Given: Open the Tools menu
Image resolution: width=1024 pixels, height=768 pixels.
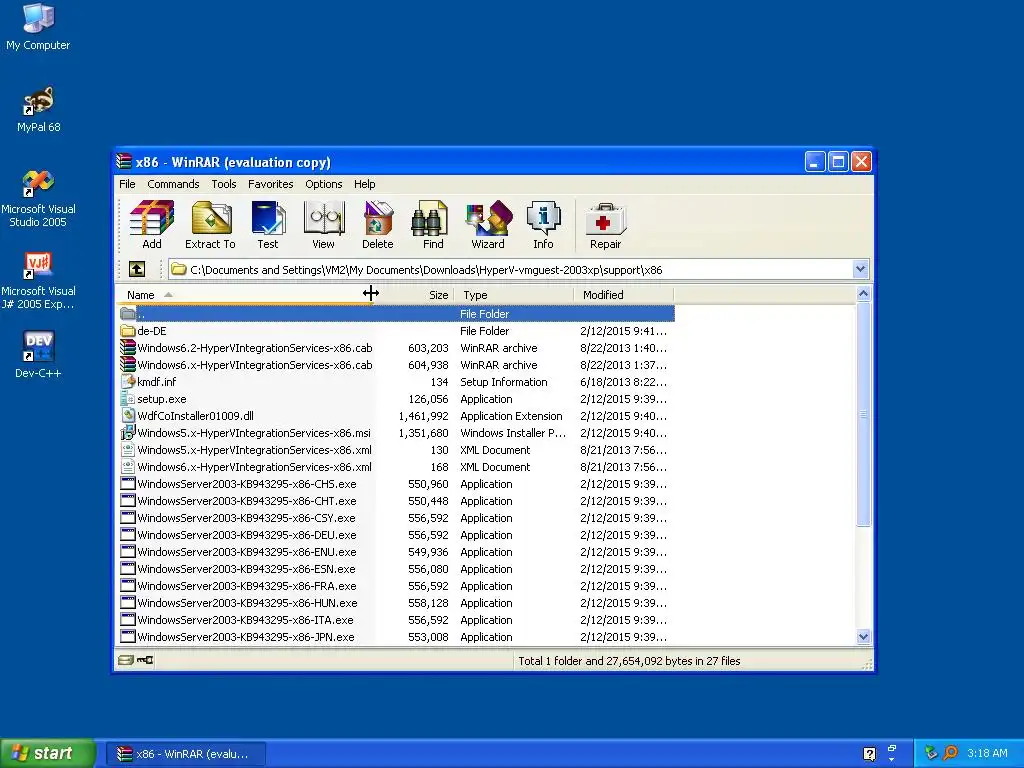Looking at the screenshot, I should (223, 184).
